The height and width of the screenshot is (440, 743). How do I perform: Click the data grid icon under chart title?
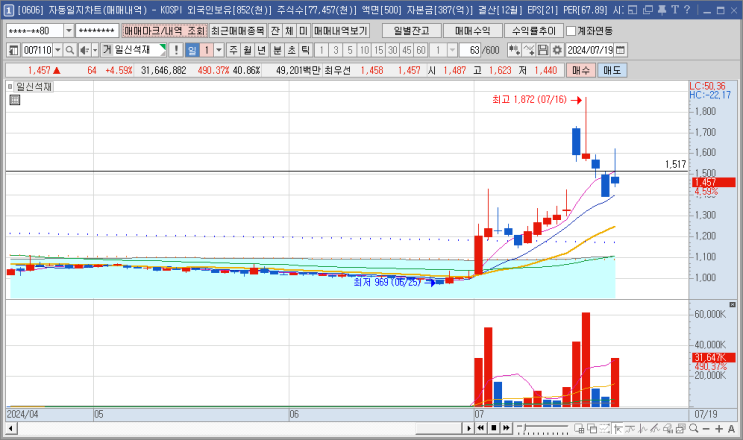tap(15, 99)
